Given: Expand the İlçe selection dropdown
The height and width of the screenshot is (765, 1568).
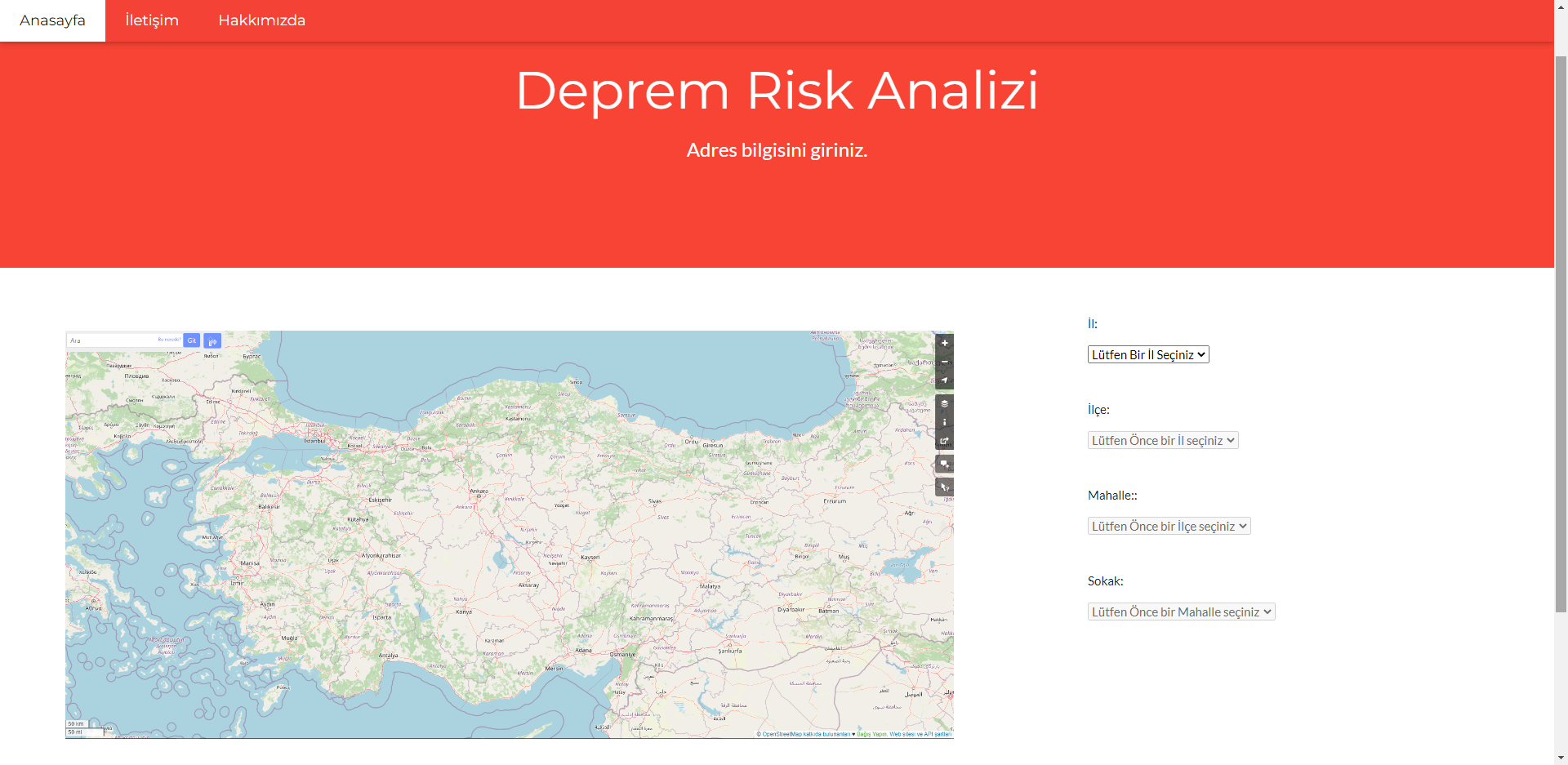Looking at the screenshot, I should [1163, 439].
